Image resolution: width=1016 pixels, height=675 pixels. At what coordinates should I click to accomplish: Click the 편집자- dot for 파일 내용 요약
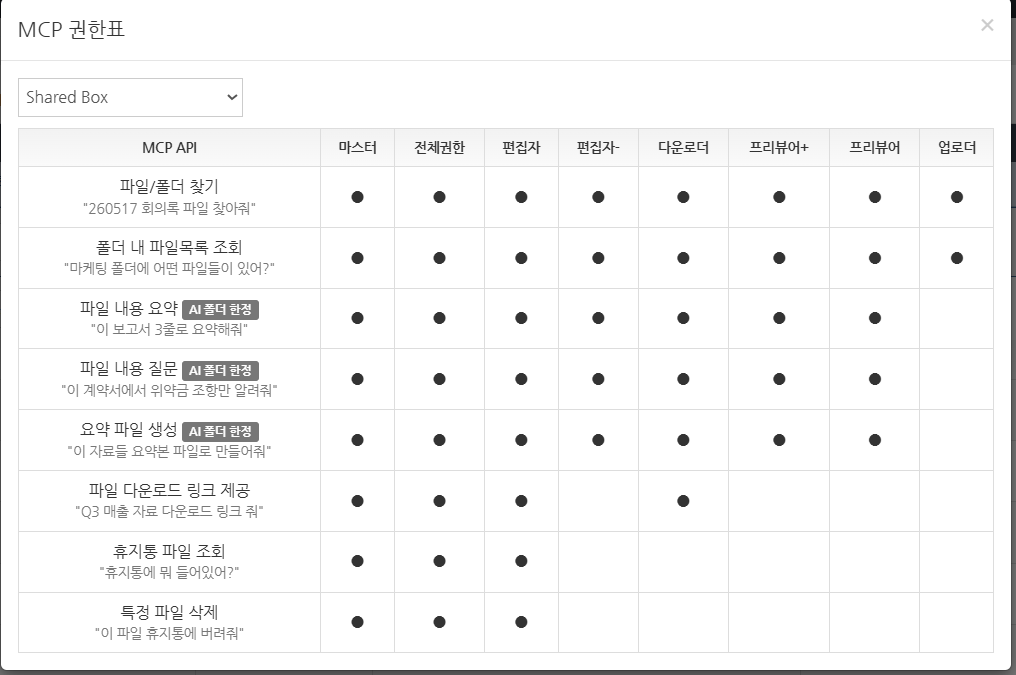click(598, 318)
